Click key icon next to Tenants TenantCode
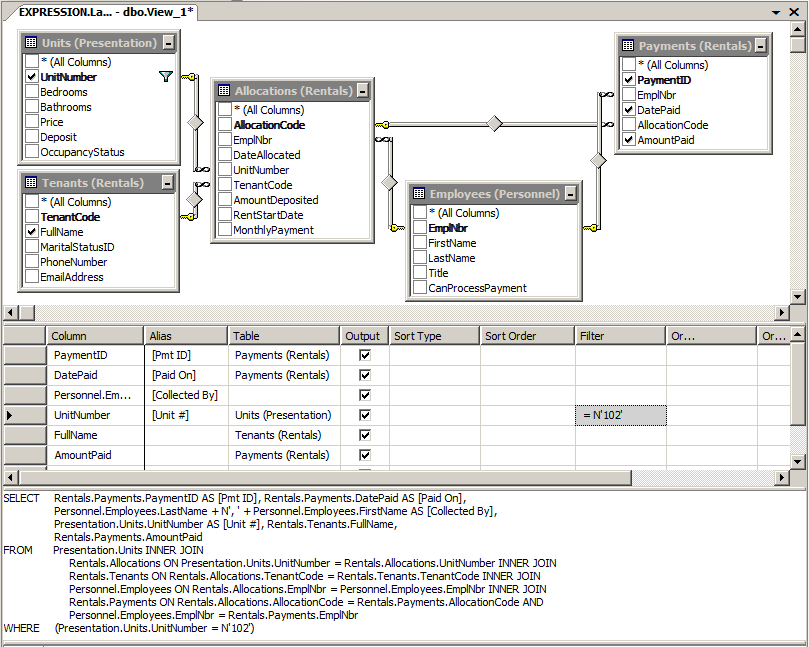 click(187, 217)
